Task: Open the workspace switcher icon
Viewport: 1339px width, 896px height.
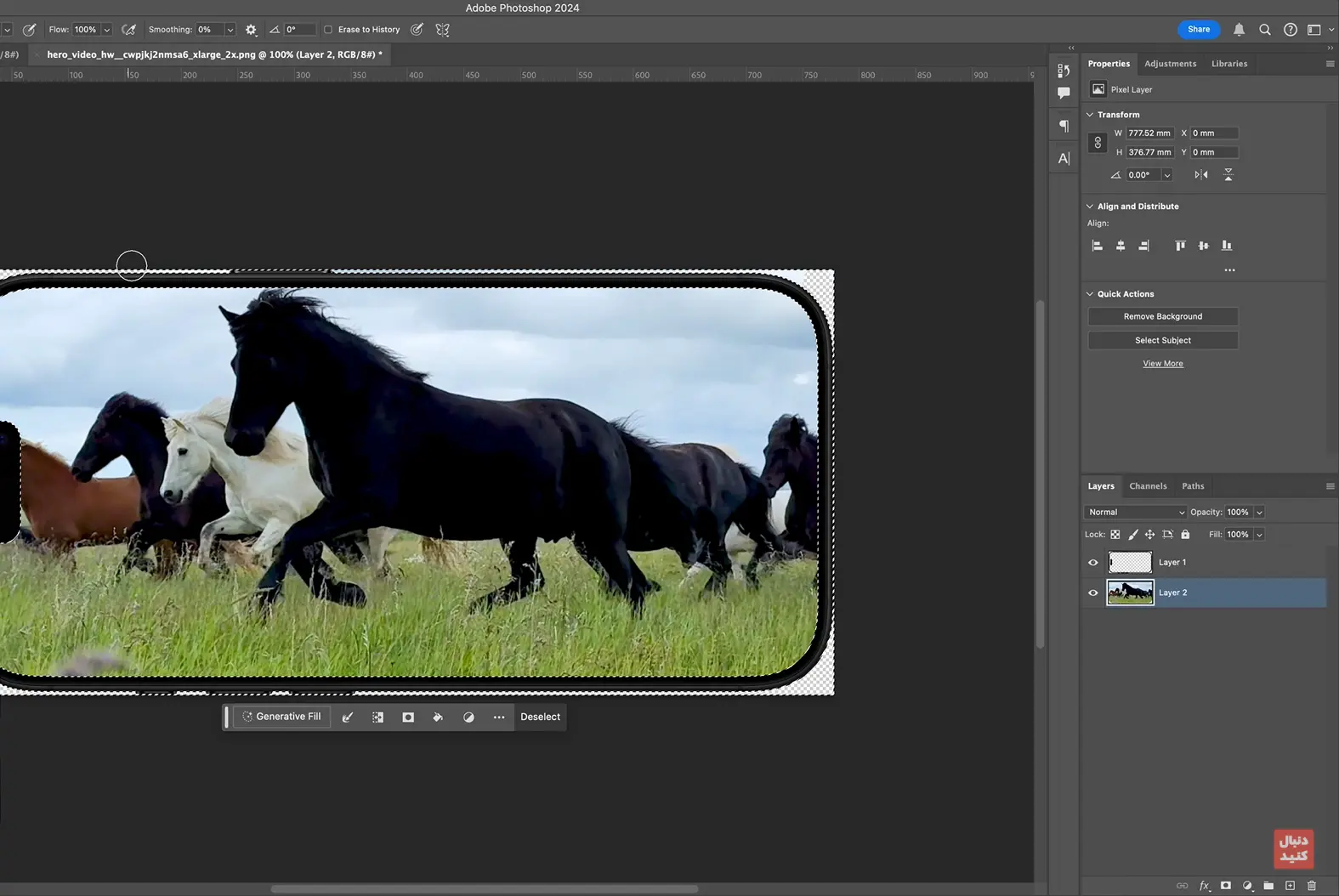Action: 1314,30
